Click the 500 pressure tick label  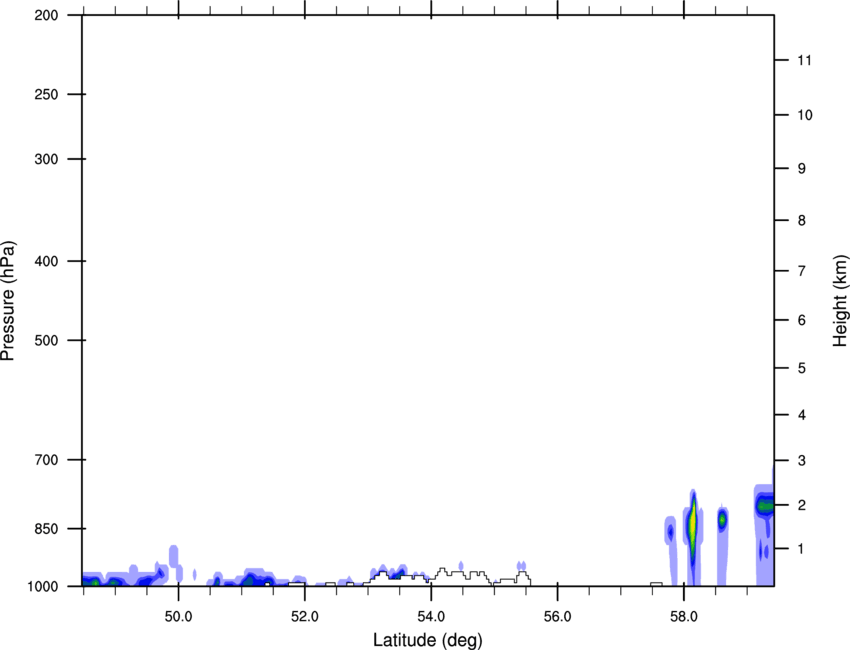(x=46, y=340)
